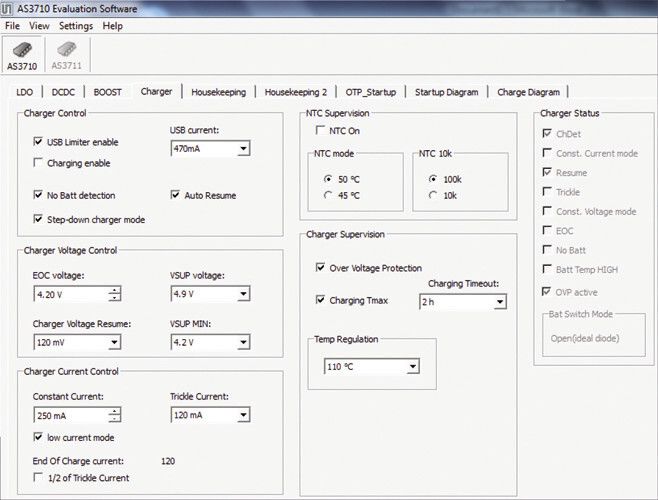Click the EOC status checkbox
Image resolution: width=658 pixels, height=500 pixels.
point(547,230)
